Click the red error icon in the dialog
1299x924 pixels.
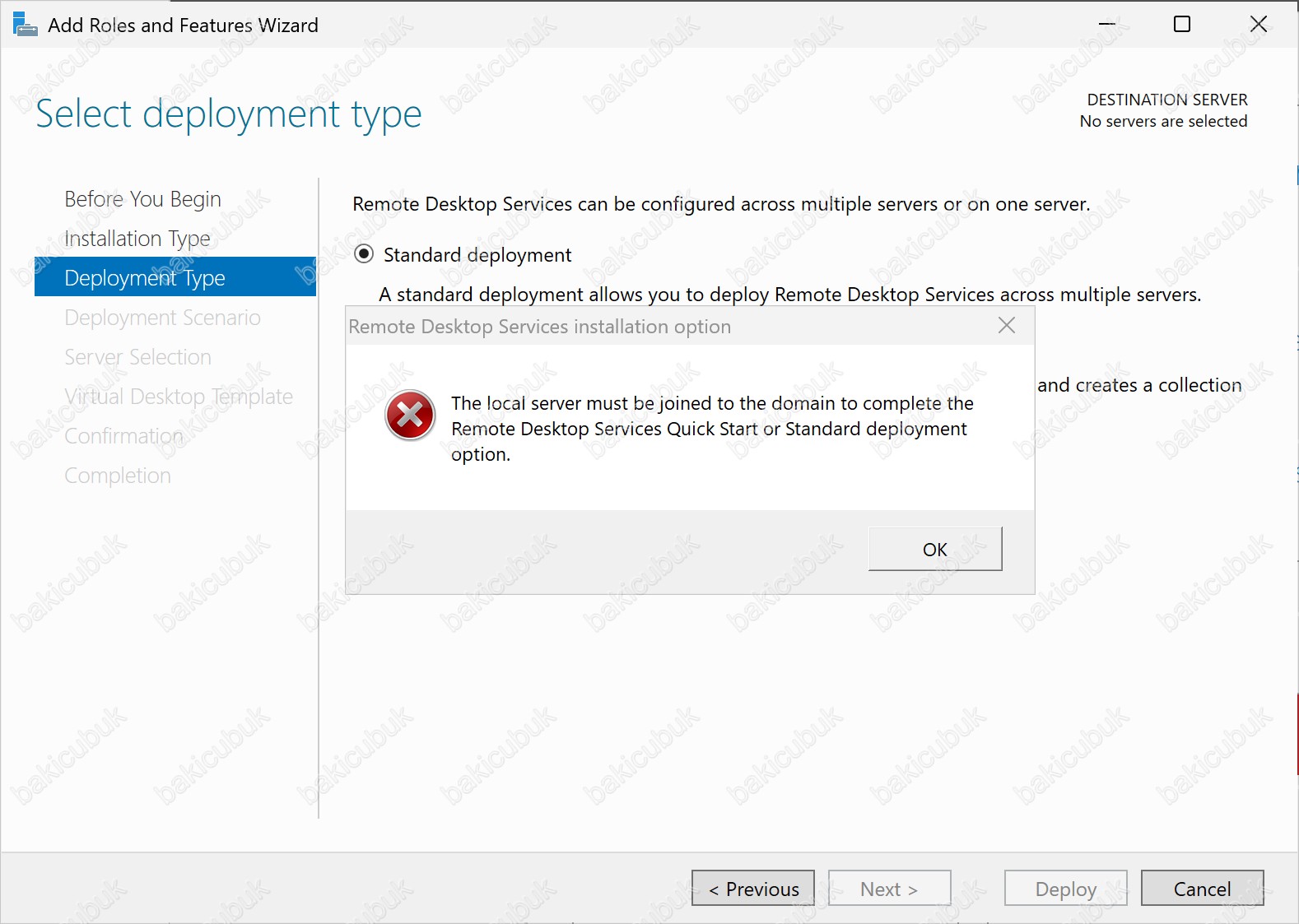pos(410,416)
